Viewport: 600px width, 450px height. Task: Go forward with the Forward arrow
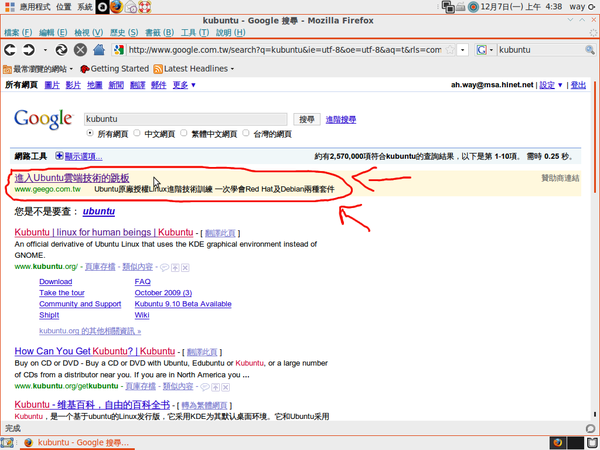(29, 50)
